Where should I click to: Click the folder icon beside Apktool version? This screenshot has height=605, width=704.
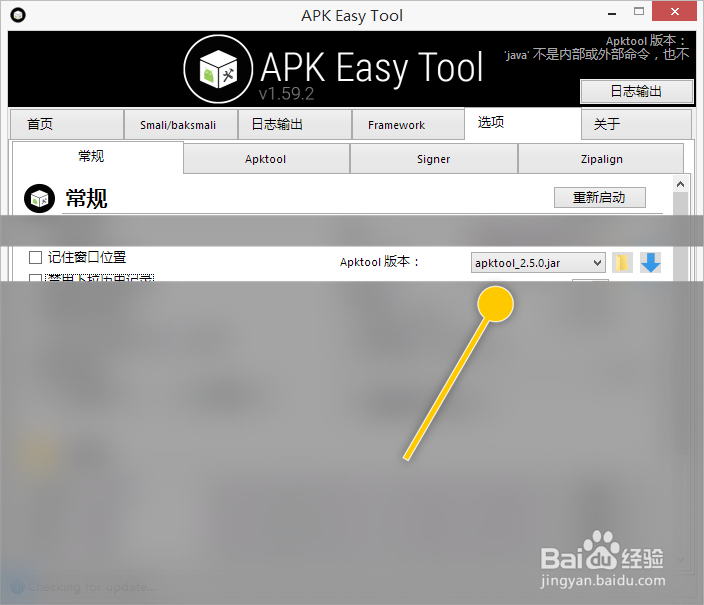pyautogui.click(x=622, y=262)
